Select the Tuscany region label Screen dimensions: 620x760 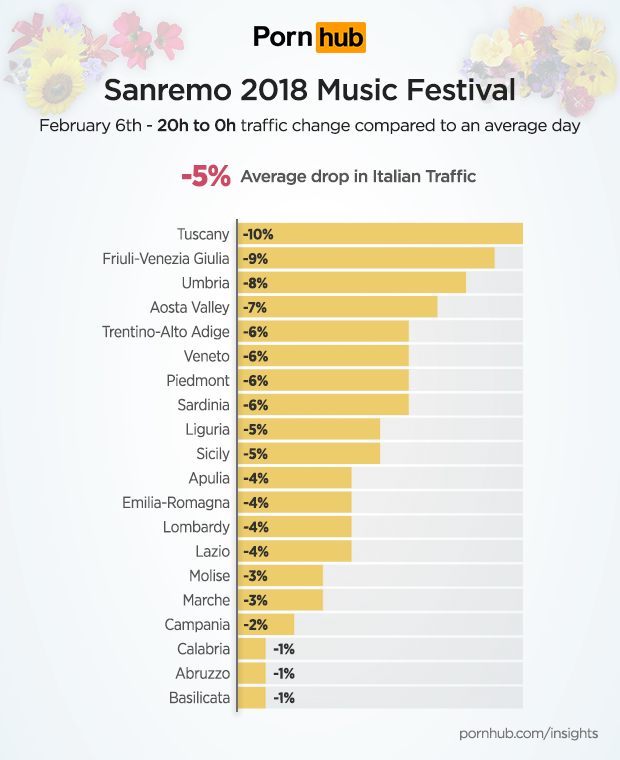click(203, 234)
